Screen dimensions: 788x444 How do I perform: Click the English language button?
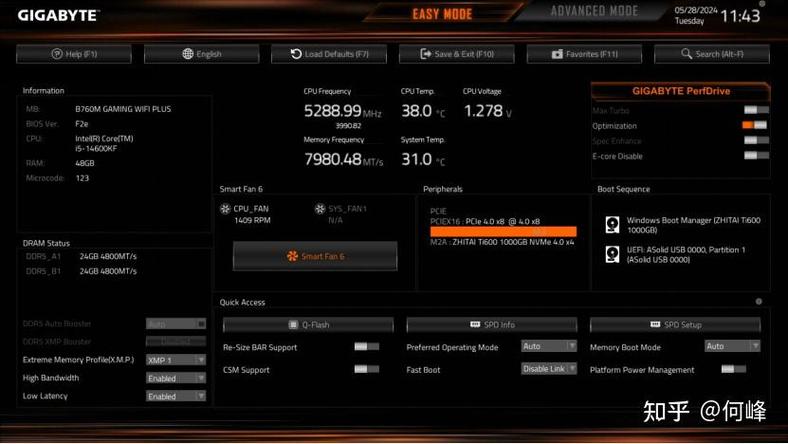202,54
